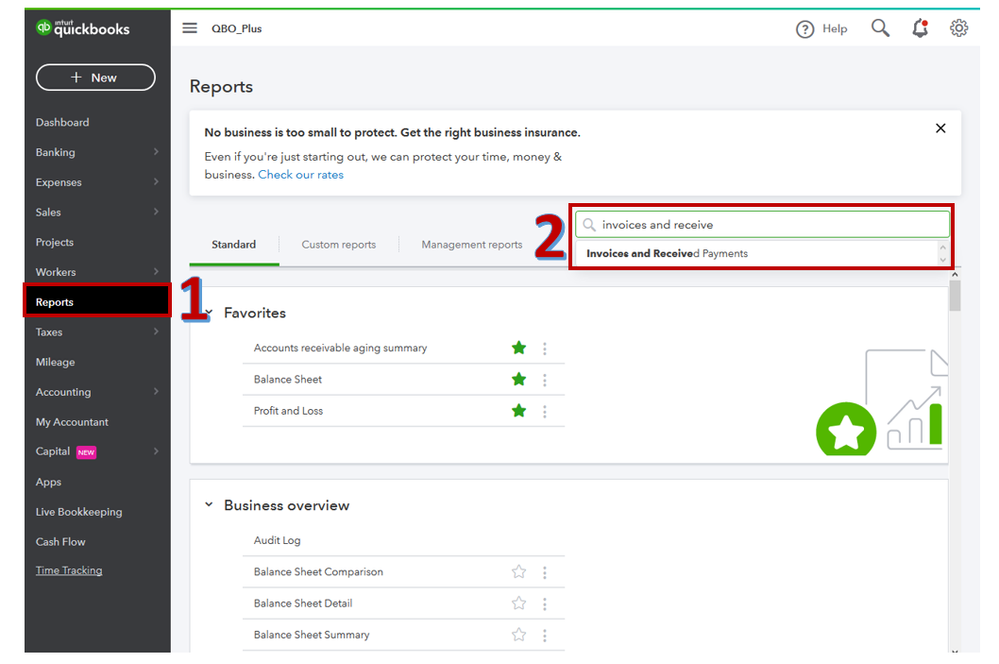
Task: Open more options for Balance Sheet Detail
Action: (545, 603)
